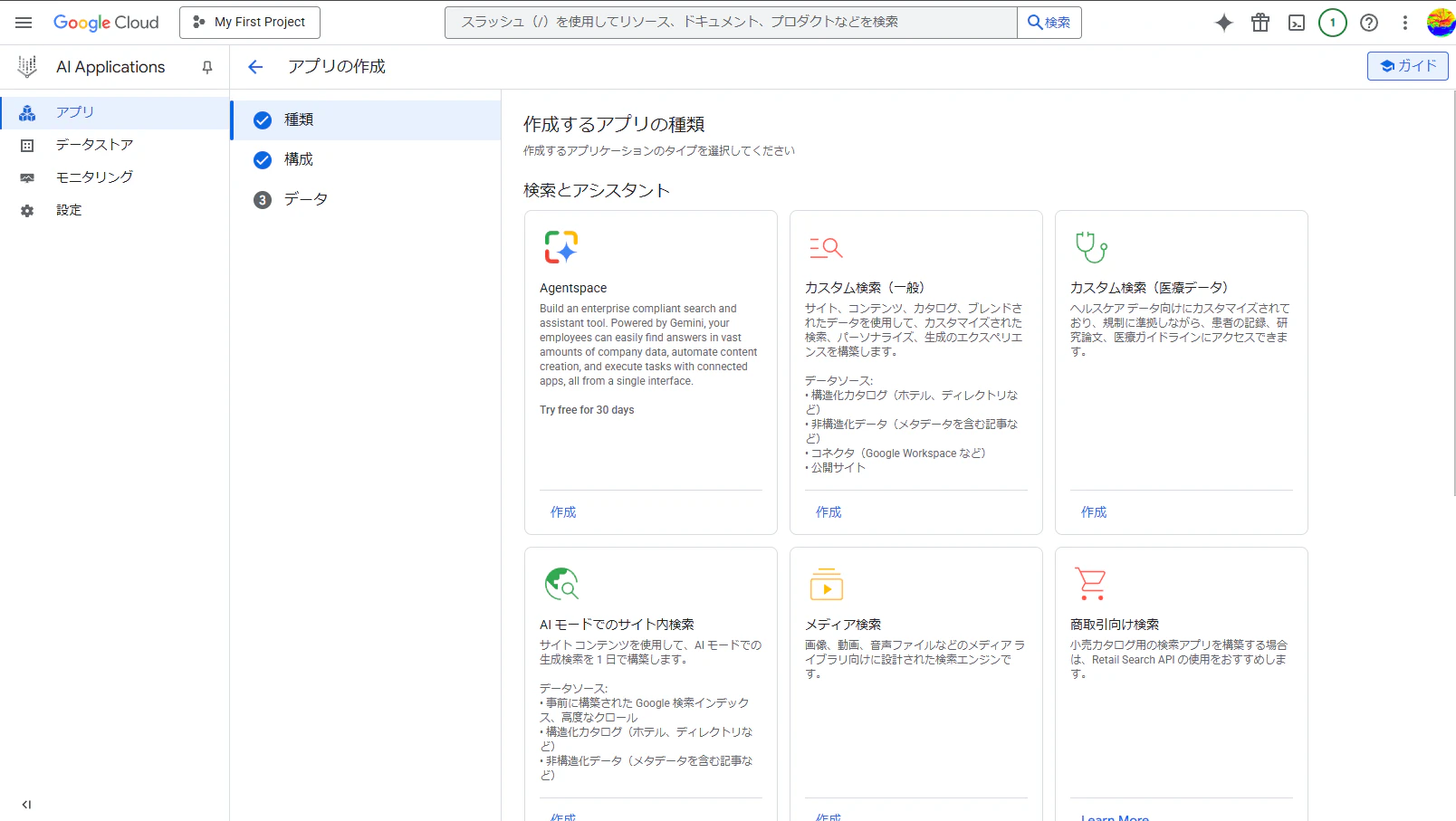This screenshot has height=821, width=1456.
Task: Select アプリ in the sidebar
Action: (115, 112)
